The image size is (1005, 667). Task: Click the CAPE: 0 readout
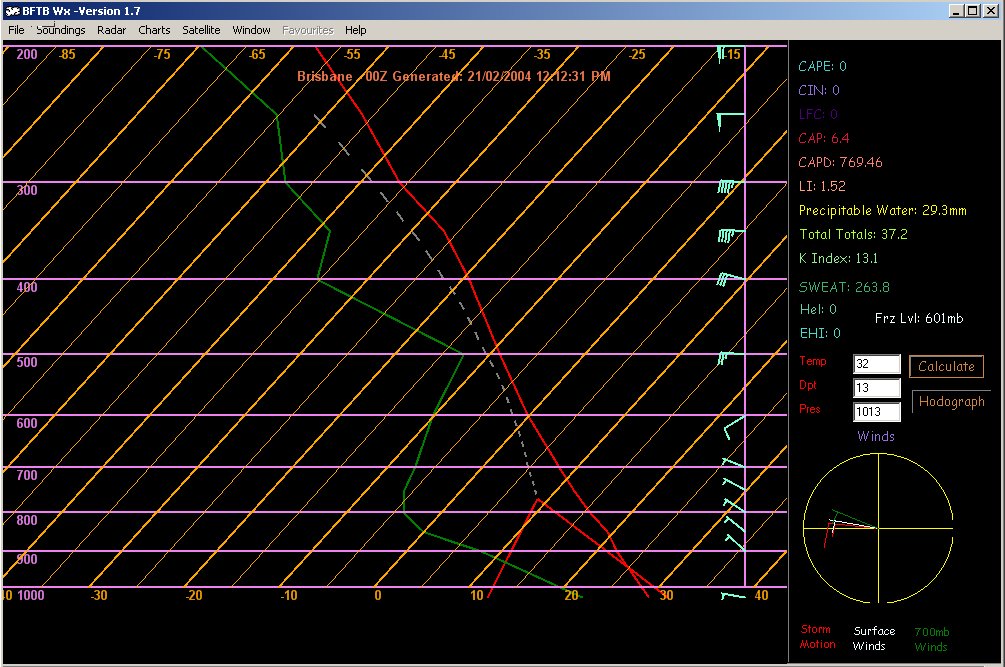point(822,66)
